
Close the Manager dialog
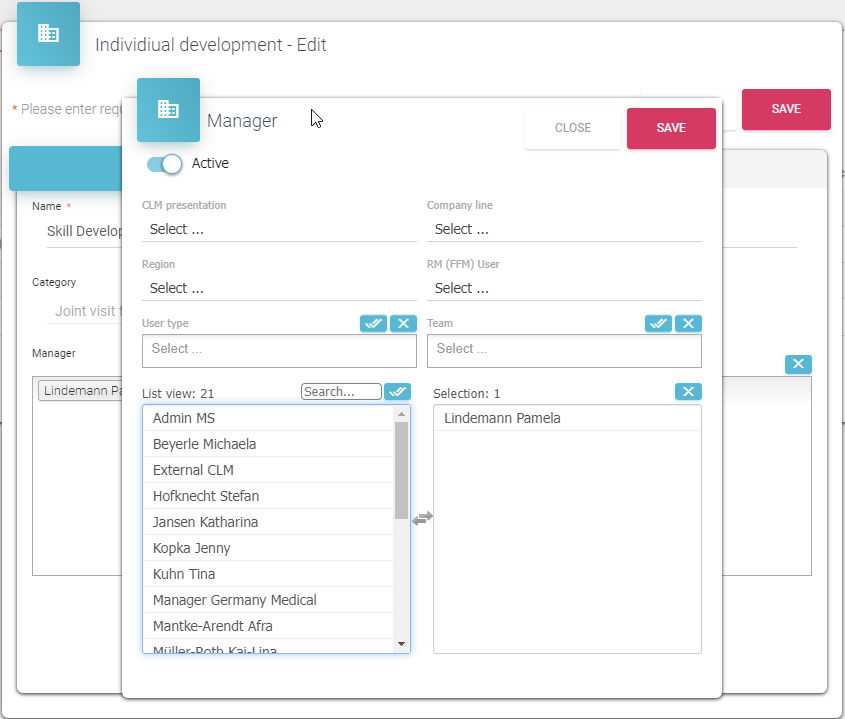[573, 128]
